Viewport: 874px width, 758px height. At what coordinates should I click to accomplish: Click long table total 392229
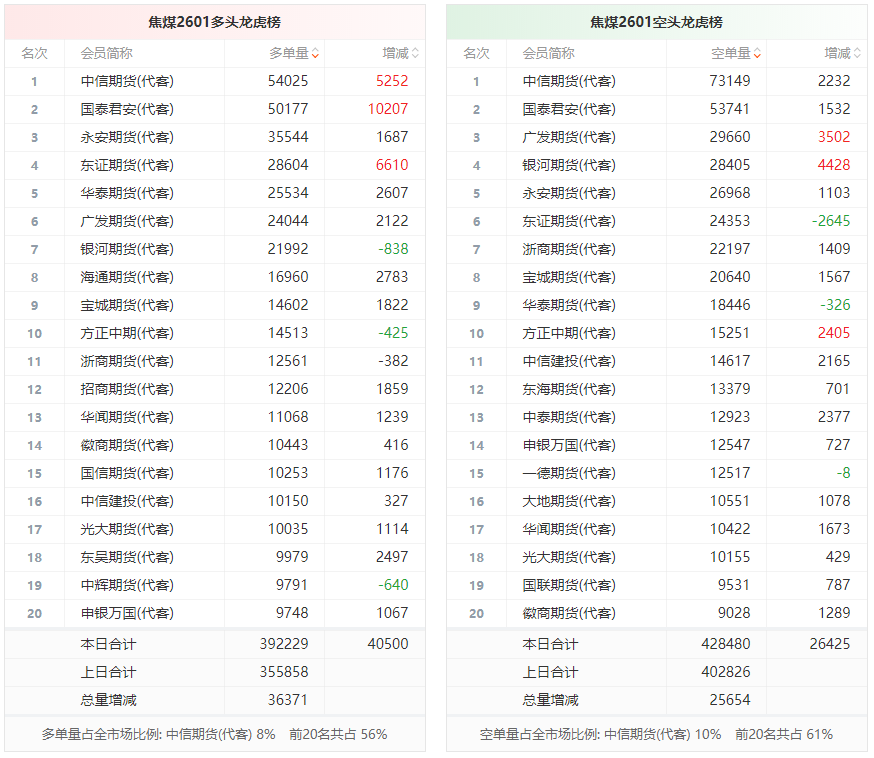pos(284,644)
